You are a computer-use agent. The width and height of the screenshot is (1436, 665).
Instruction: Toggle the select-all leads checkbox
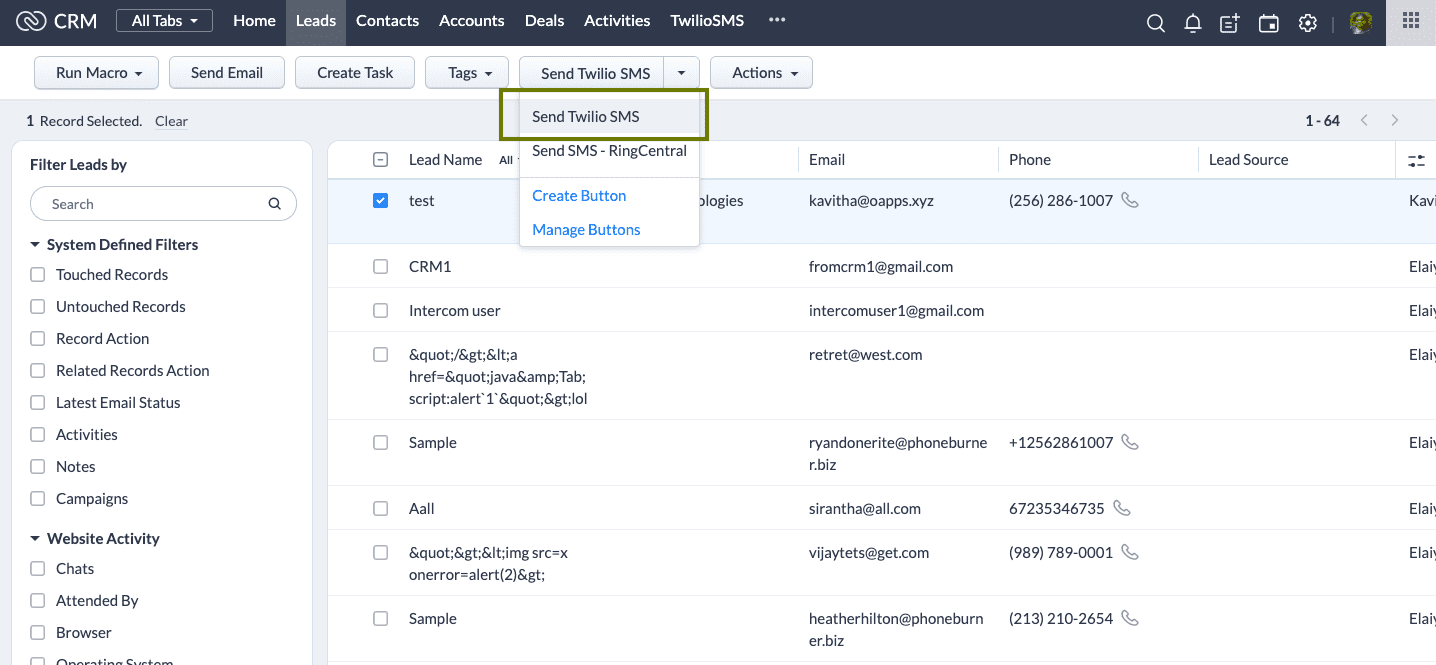pyautogui.click(x=380, y=159)
